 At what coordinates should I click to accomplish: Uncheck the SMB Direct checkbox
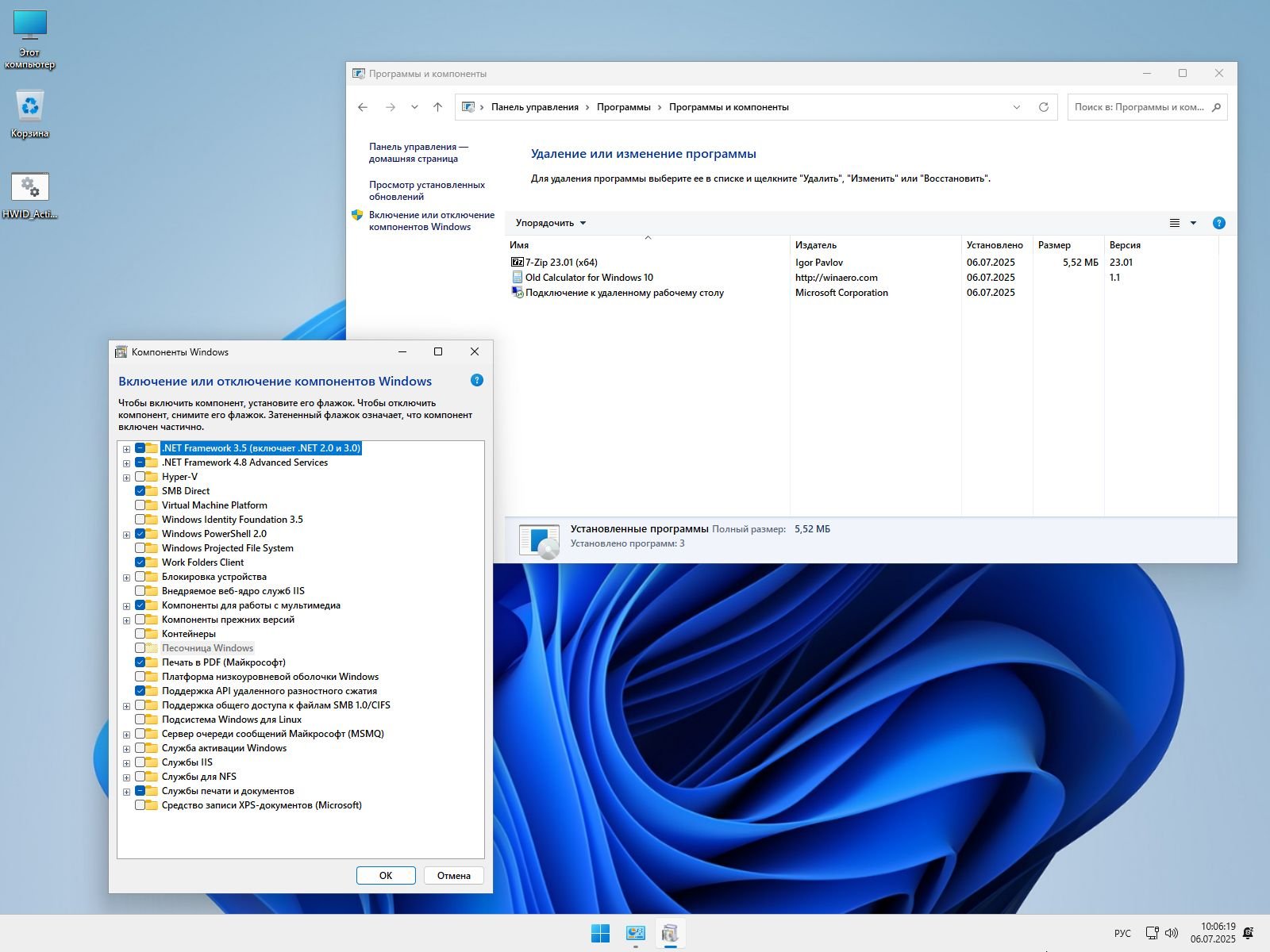click(x=140, y=491)
